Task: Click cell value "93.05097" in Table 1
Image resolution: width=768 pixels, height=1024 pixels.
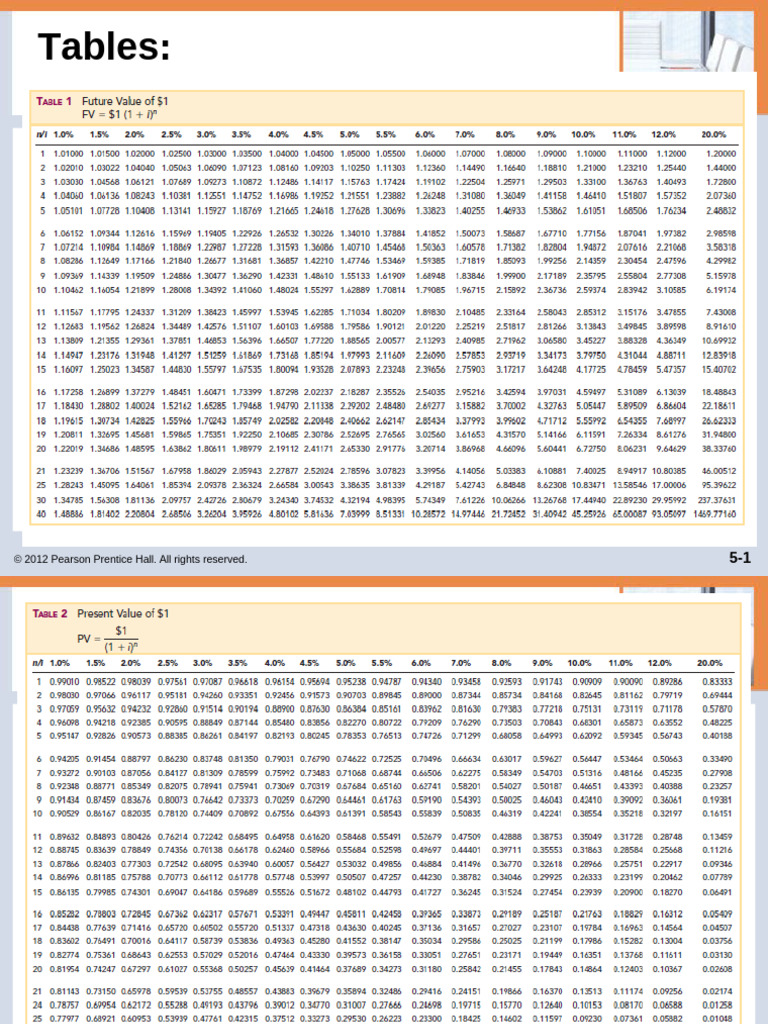Action: click(669, 514)
